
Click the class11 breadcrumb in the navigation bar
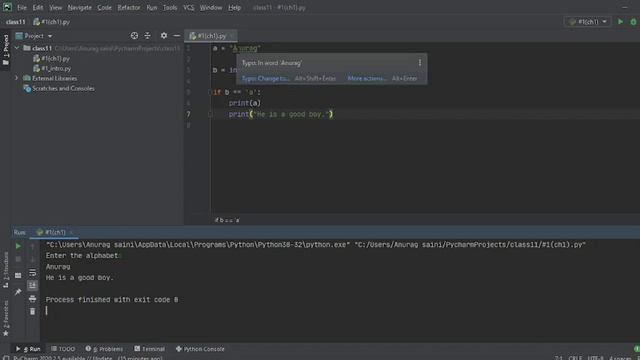(16, 22)
